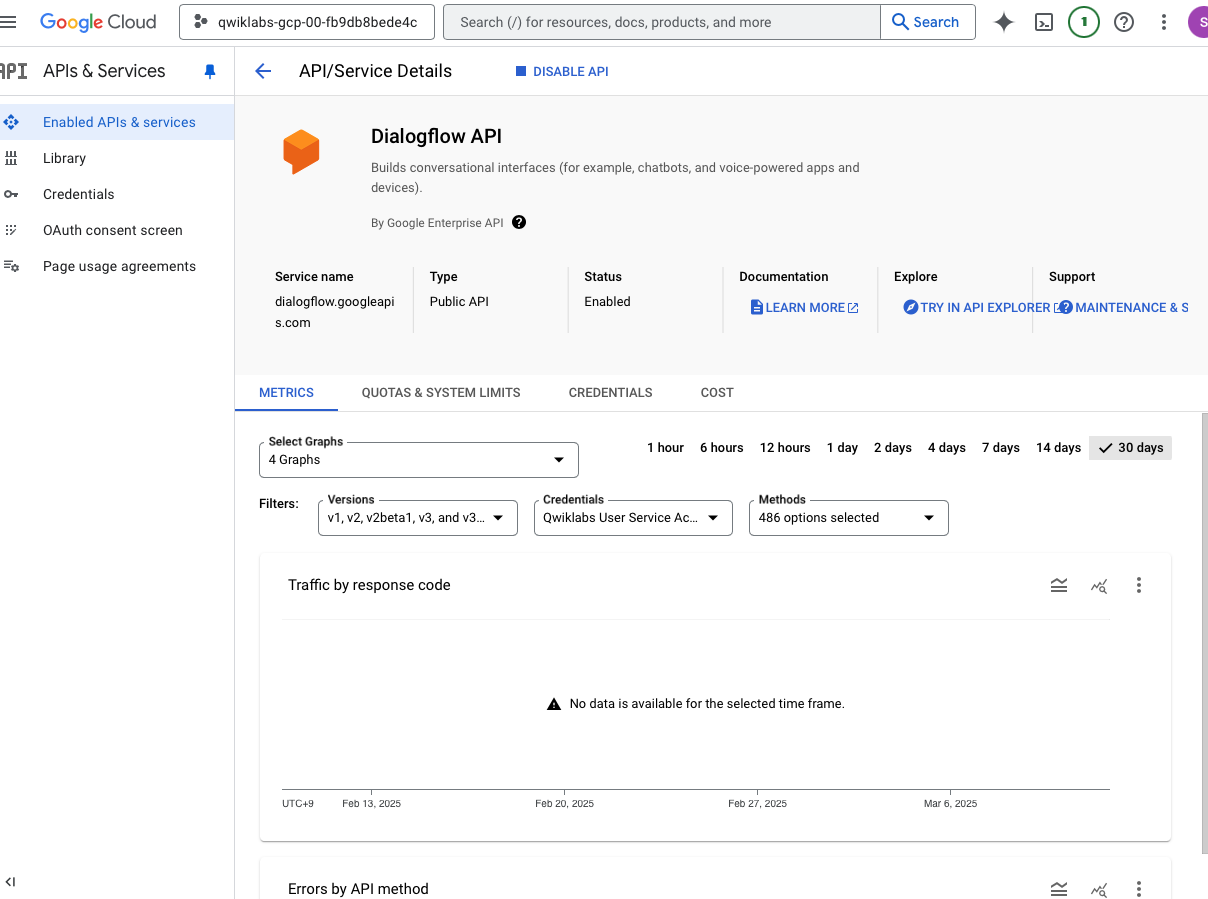Open Enabled APIs & services in sidebar
Viewport: 1208px width, 899px height.
(117, 122)
